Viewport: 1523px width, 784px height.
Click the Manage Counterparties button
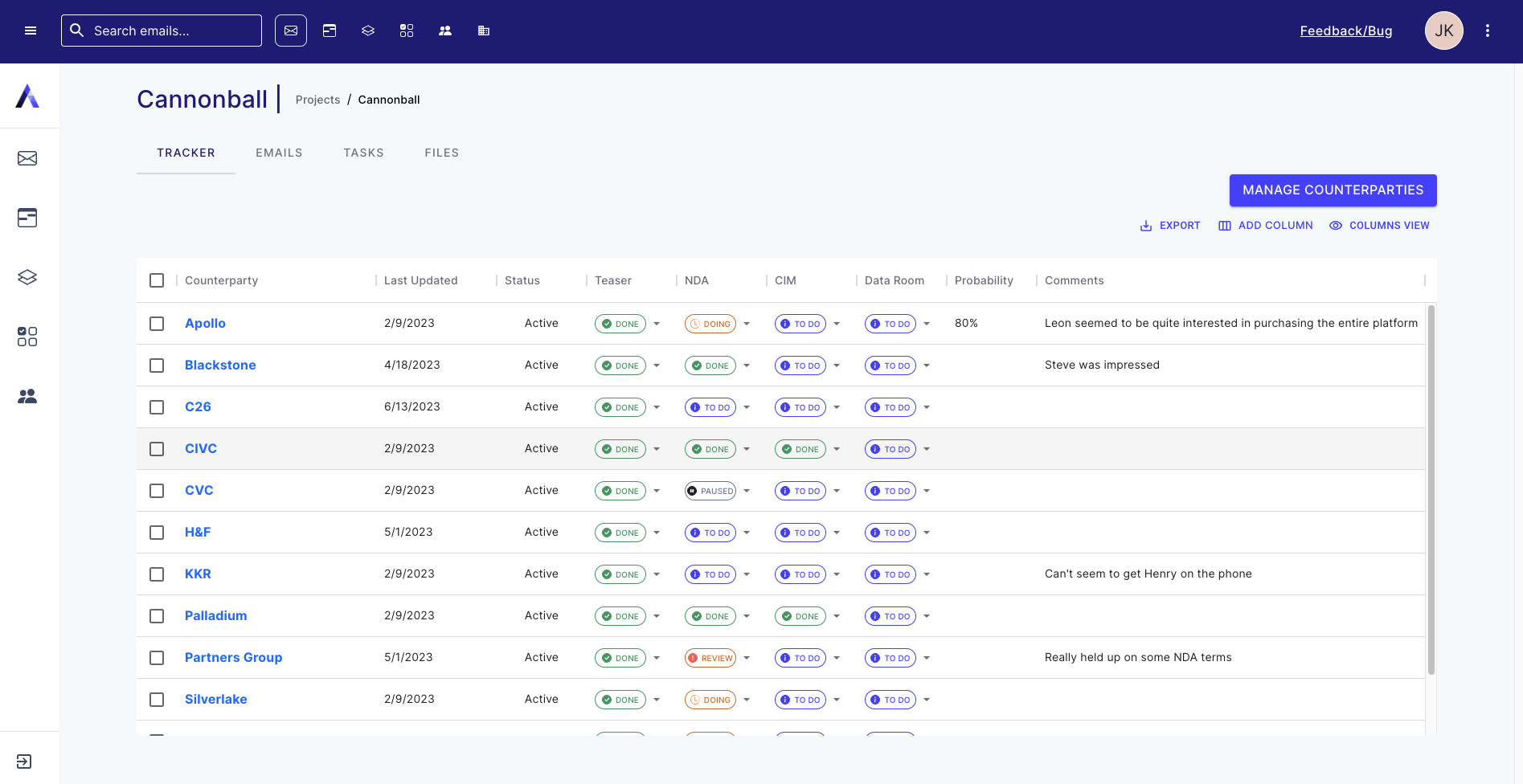1333,190
